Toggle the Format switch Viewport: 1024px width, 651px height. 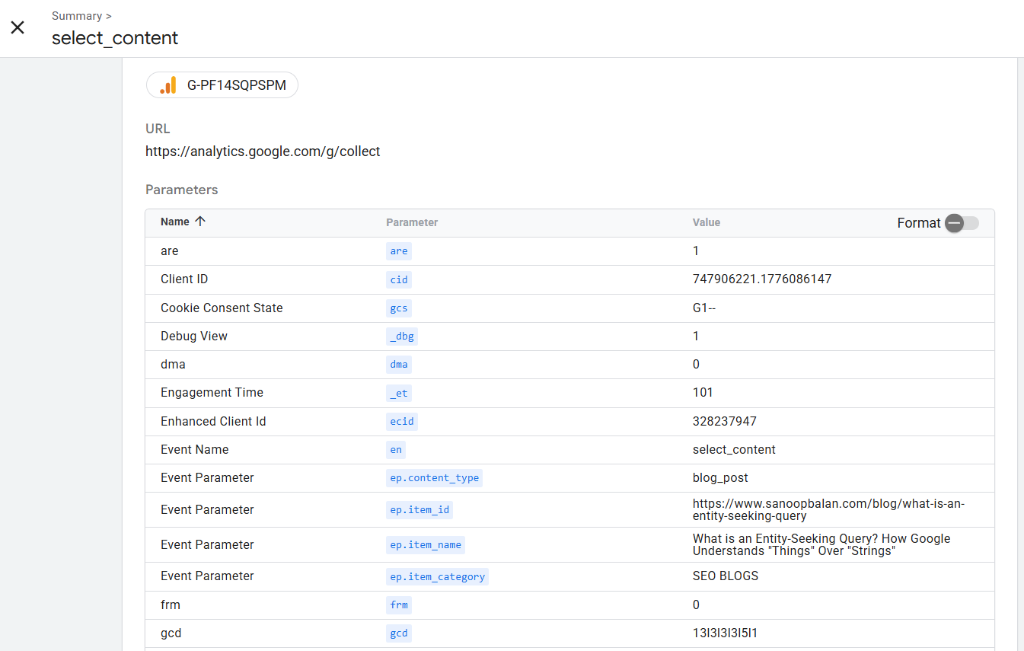(962, 223)
